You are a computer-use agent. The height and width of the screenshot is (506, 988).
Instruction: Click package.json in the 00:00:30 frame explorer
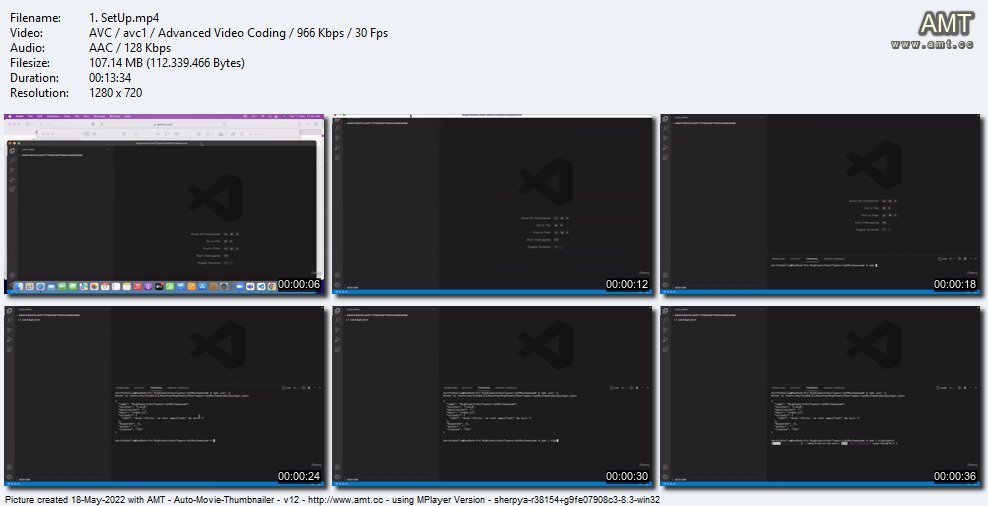pos(355,319)
